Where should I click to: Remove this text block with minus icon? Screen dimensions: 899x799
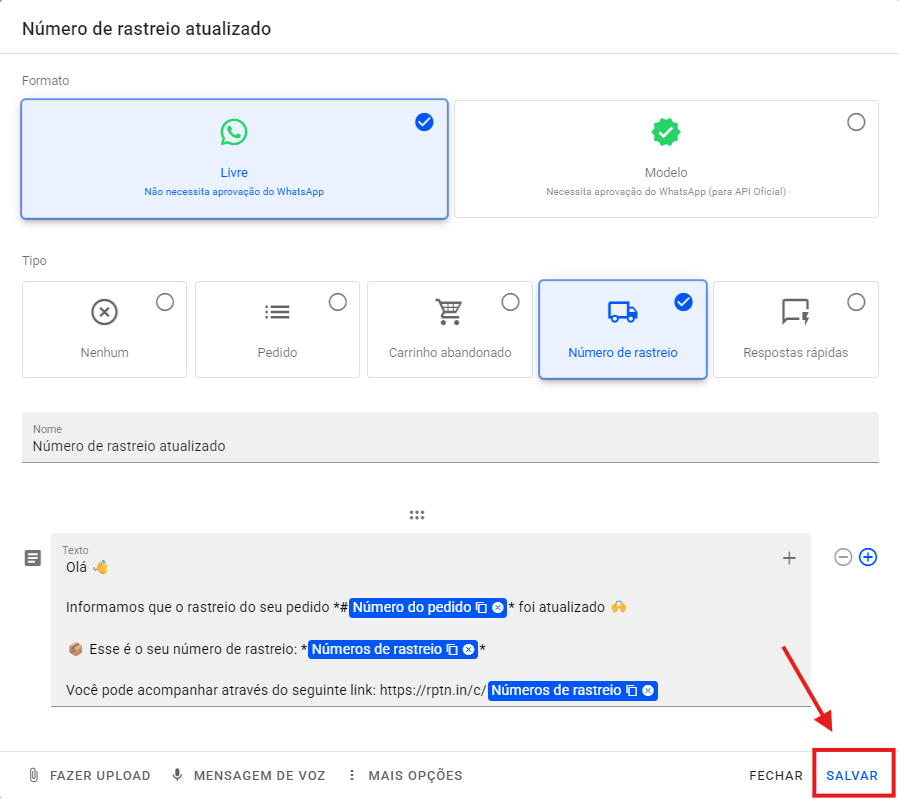click(x=843, y=557)
